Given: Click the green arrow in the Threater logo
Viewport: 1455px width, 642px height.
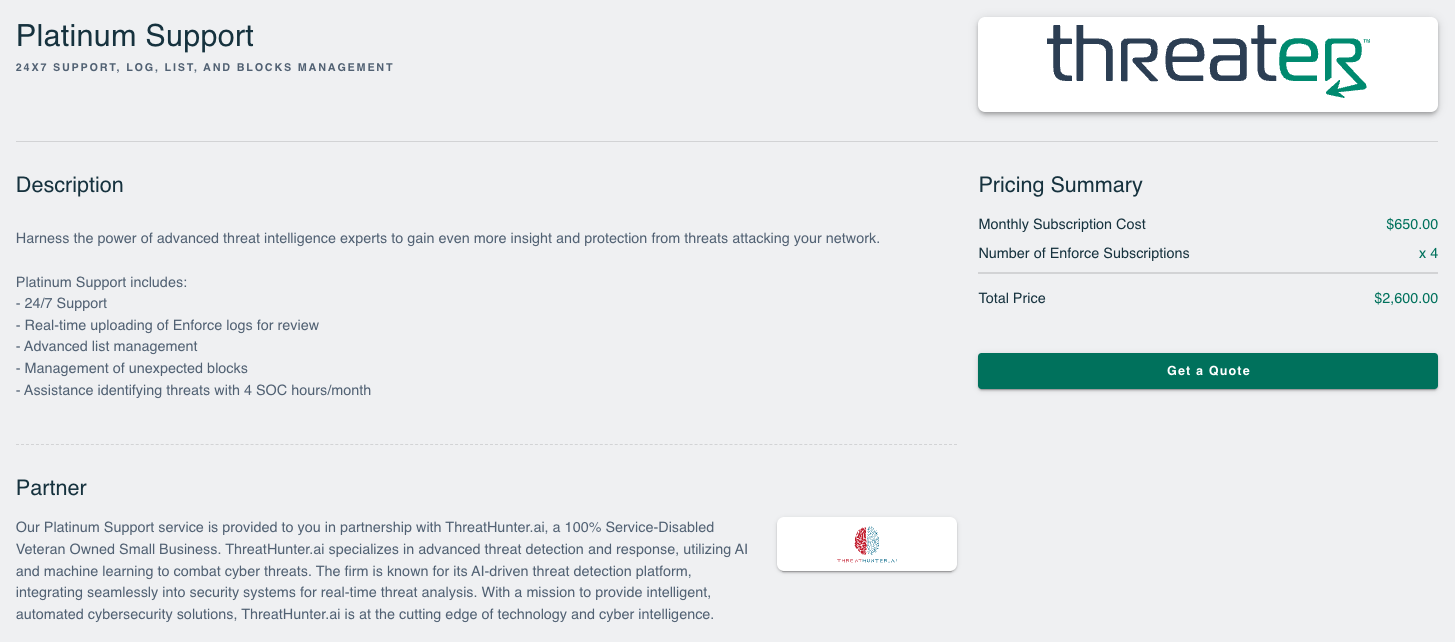Looking at the screenshot, I should pos(1346,80).
